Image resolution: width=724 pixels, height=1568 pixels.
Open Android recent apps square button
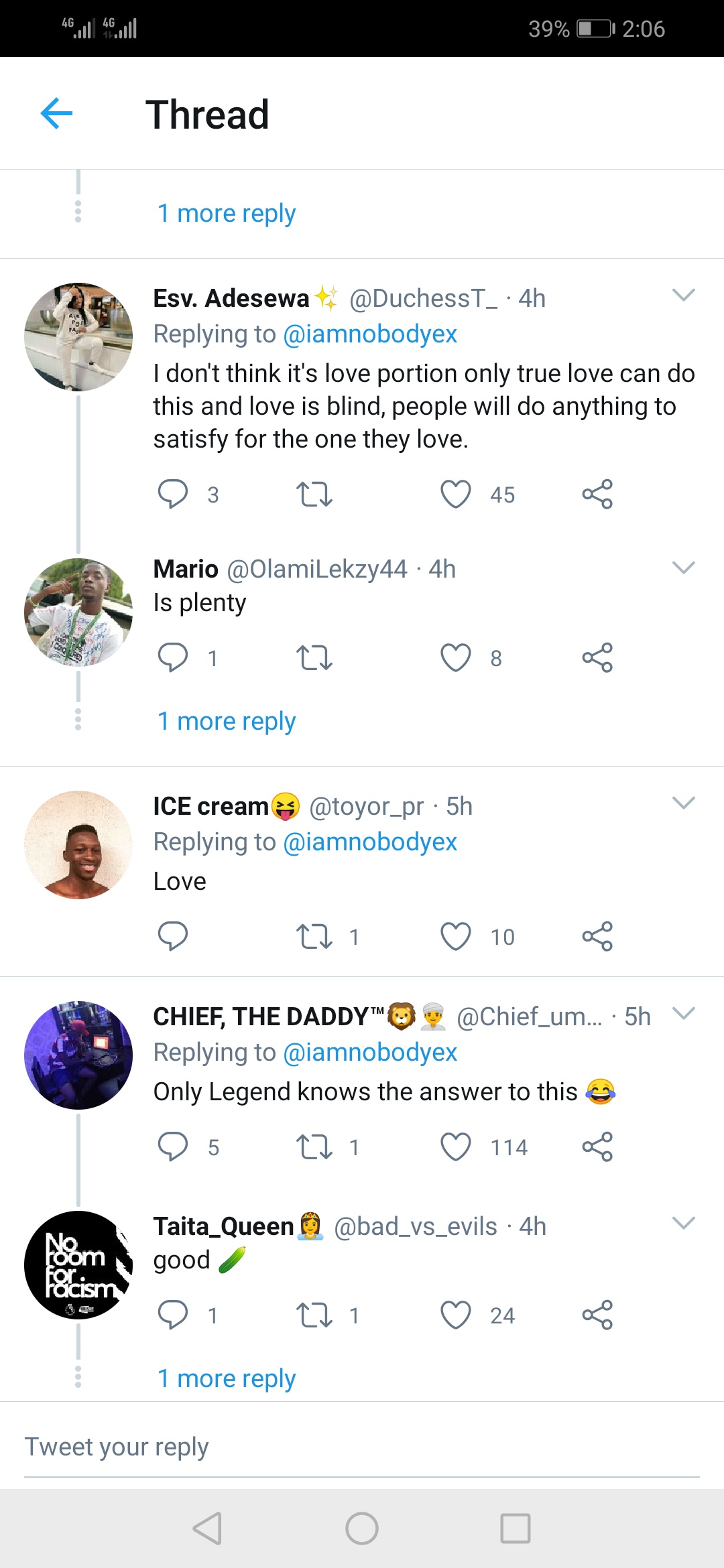pyautogui.click(x=515, y=1528)
